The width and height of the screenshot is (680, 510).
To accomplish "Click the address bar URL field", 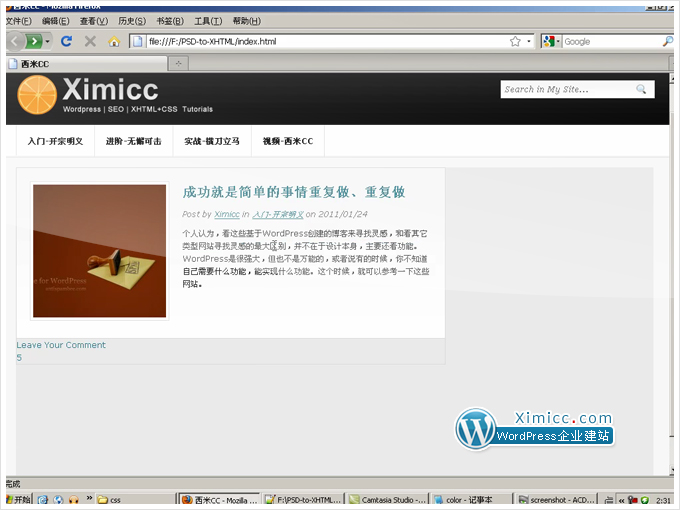I will coord(325,42).
